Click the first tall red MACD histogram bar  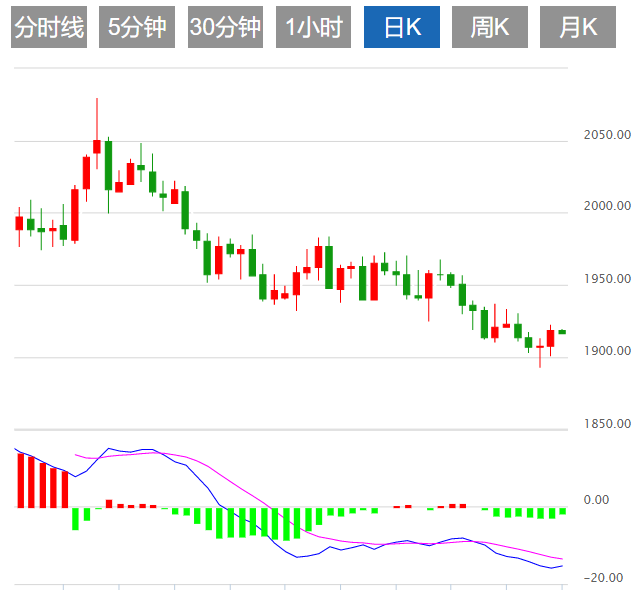(21, 481)
